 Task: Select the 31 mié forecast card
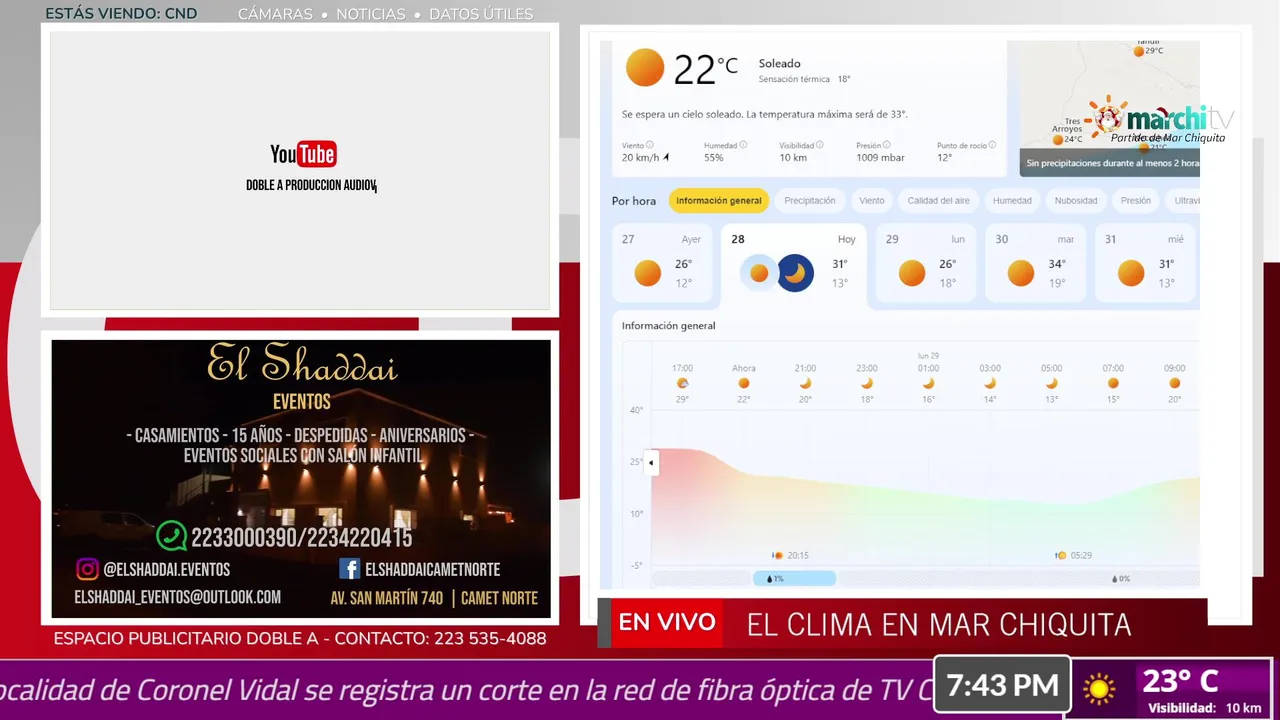click(x=1145, y=263)
